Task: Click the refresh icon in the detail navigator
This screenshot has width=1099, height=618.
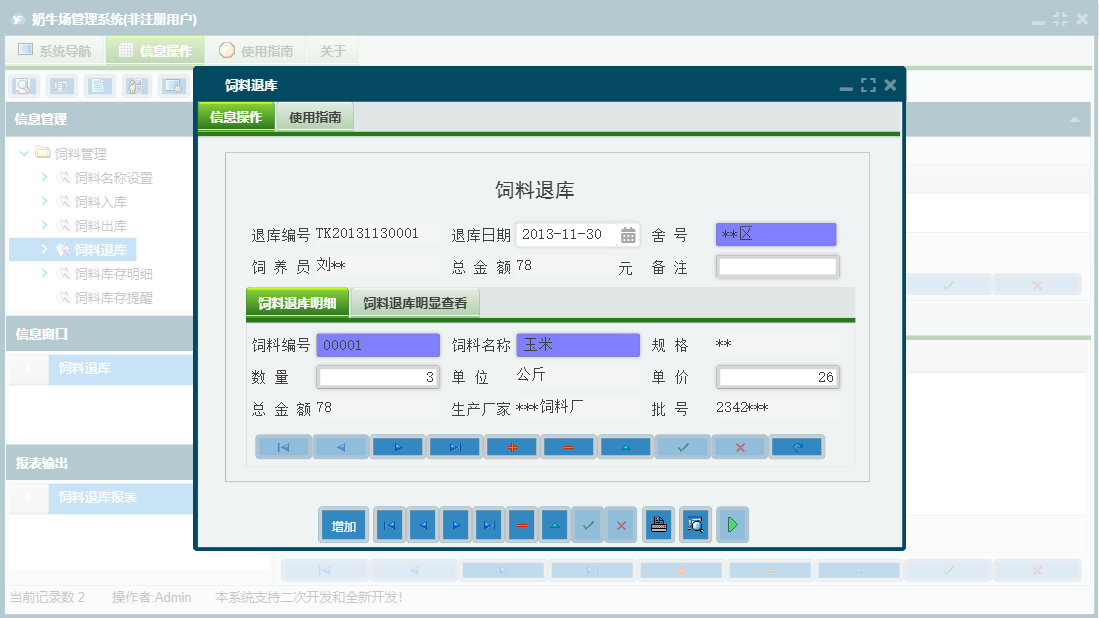Action: [797, 447]
